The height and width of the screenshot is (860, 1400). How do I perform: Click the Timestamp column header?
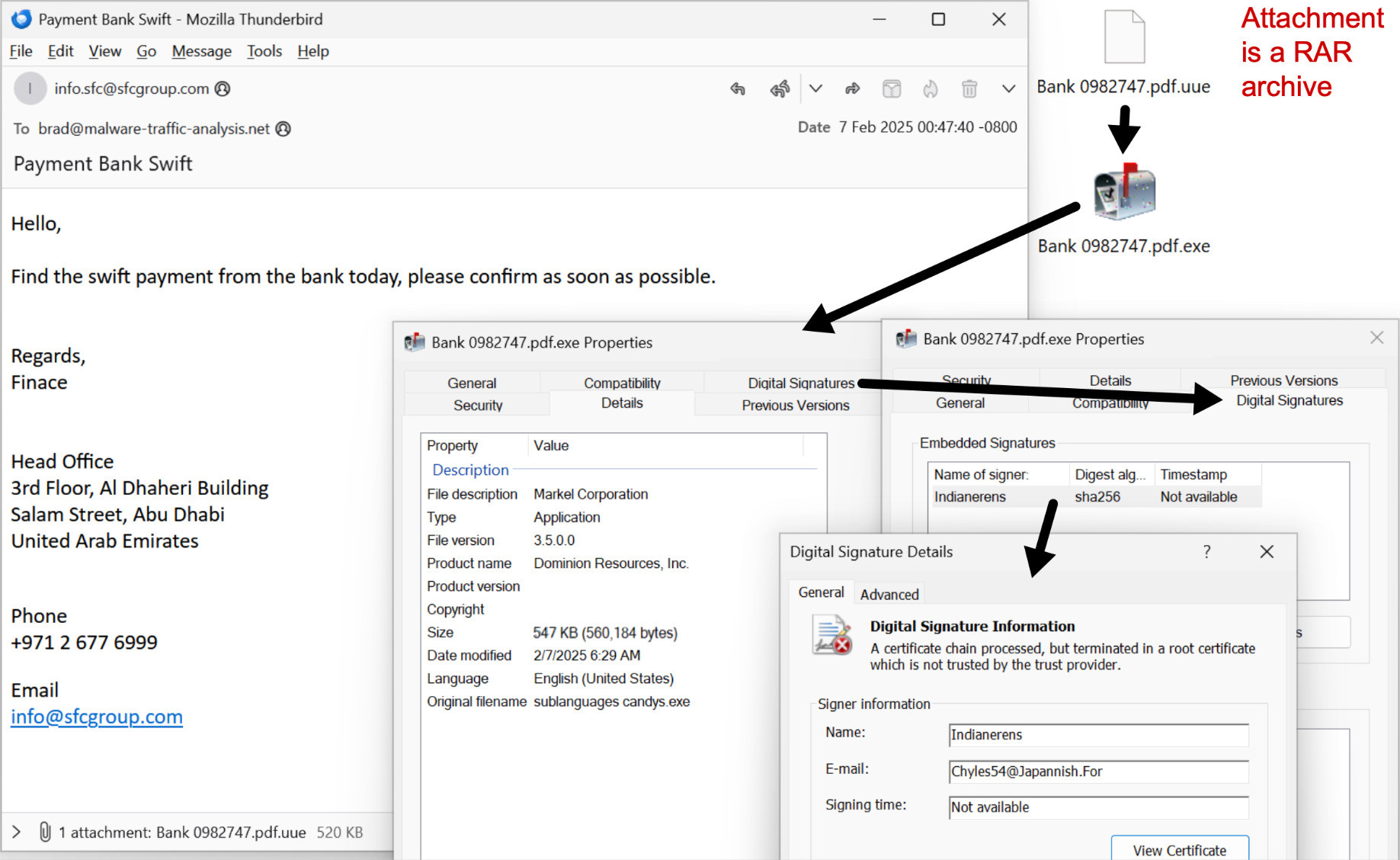click(1208, 474)
